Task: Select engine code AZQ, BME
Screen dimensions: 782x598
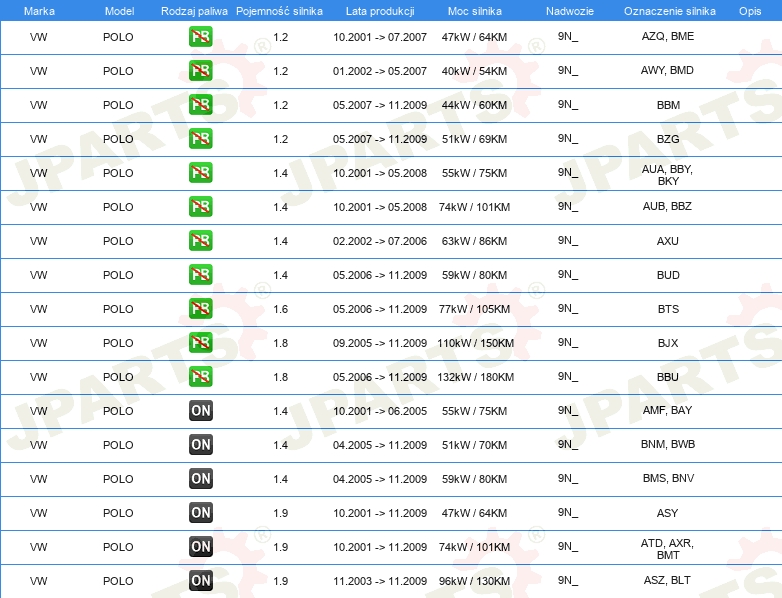Action: click(667, 36)
